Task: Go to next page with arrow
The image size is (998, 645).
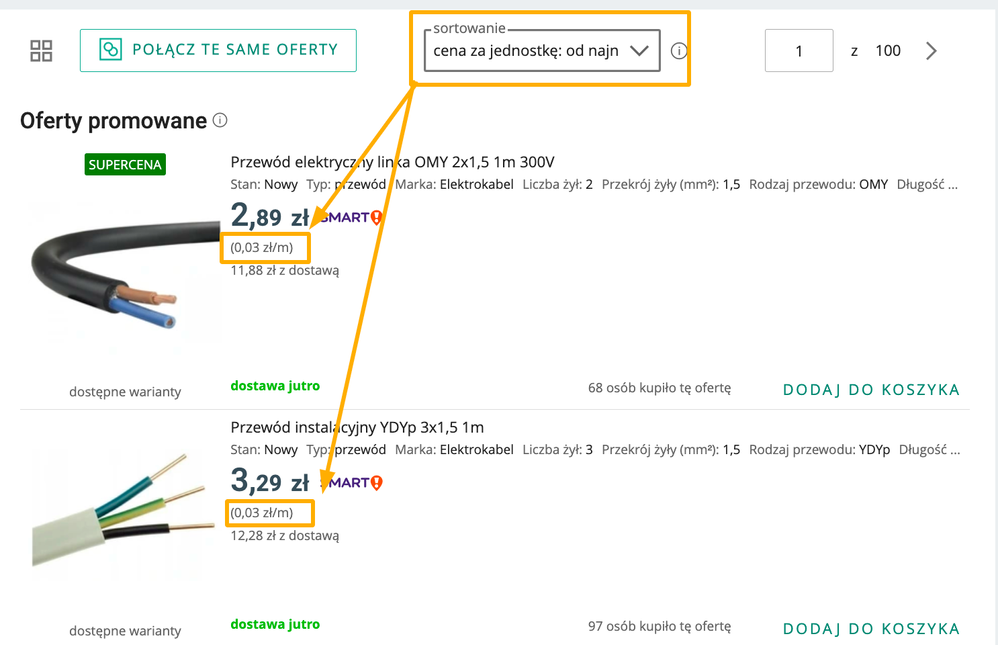Action: (931, 51)
